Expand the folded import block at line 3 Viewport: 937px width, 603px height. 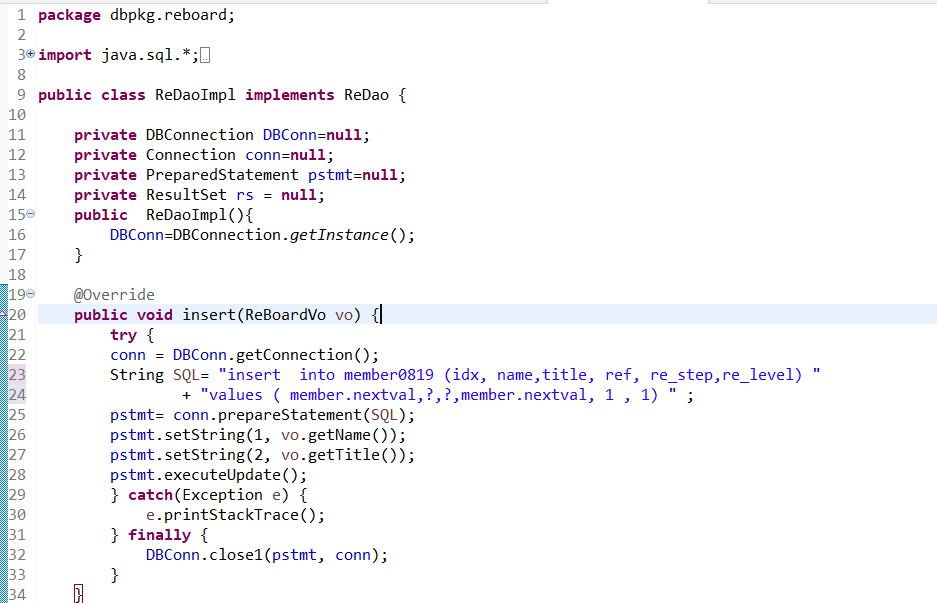pyautogui.click(x=30, y=54)
